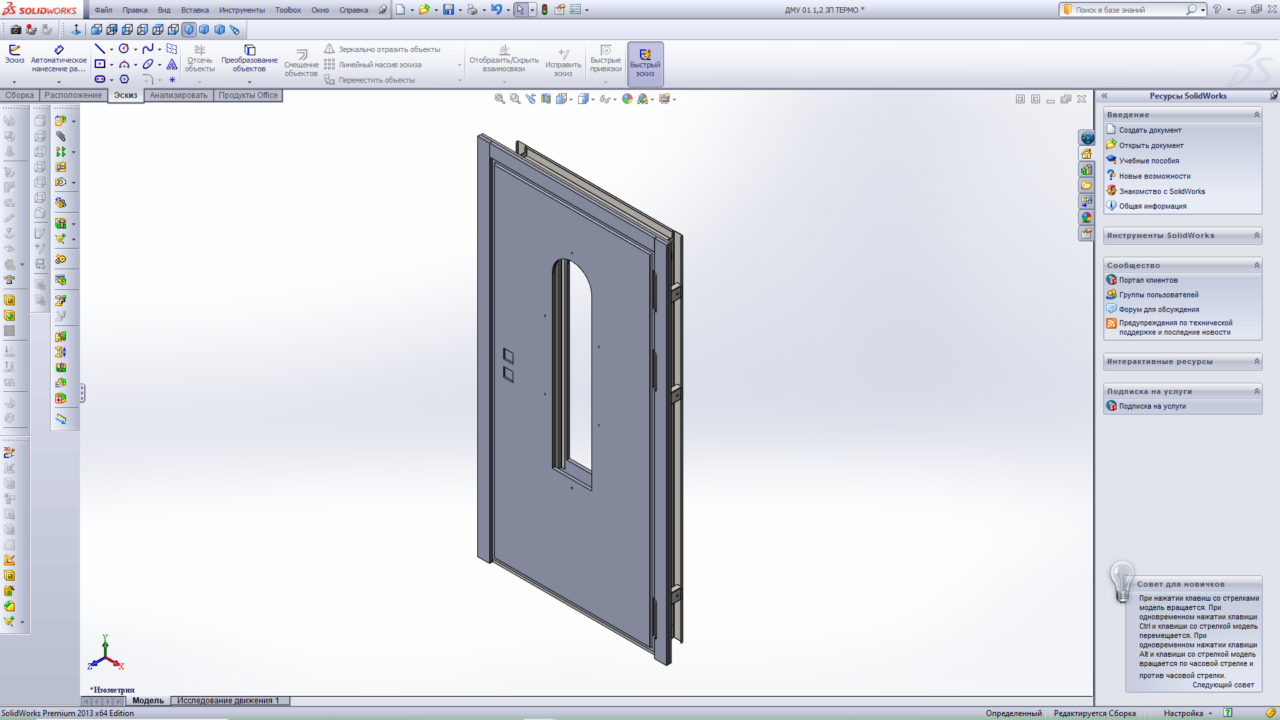Click Переместить объекты
Viewport: 1280px width, 720px height.
(369, 80)
